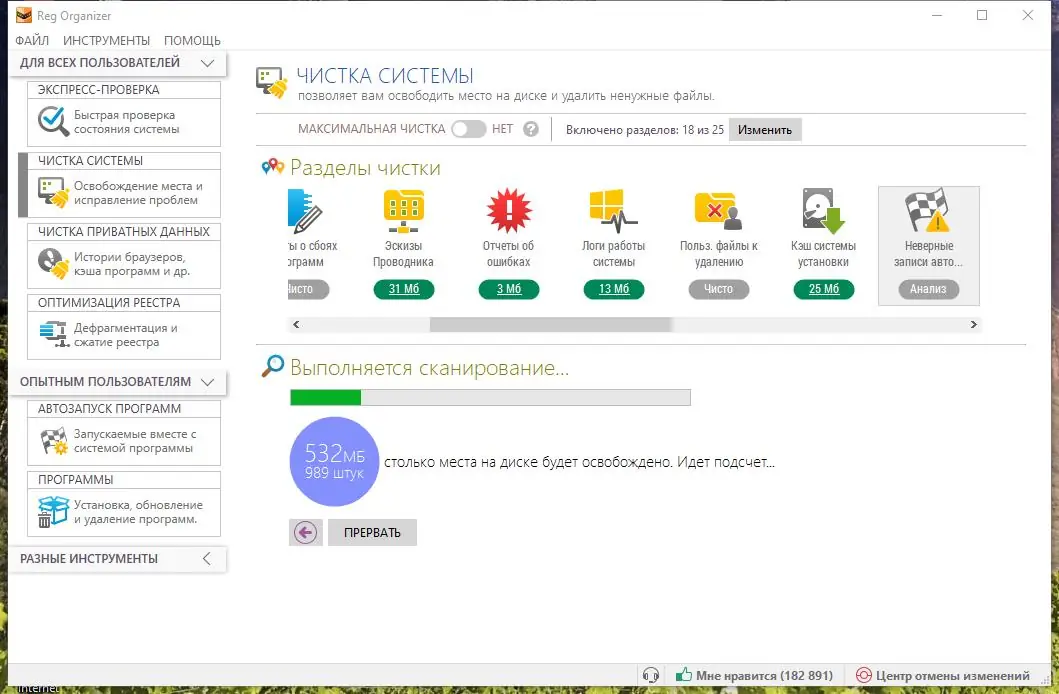Click the notepad pencil crash reports icon
This screenshot has width=1059, height=694.
tap(304, 211)
